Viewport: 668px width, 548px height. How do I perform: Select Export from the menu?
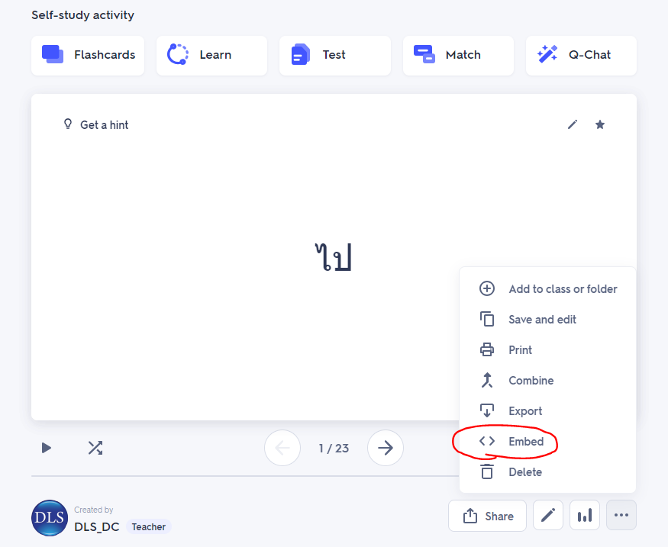click(548, 411)
